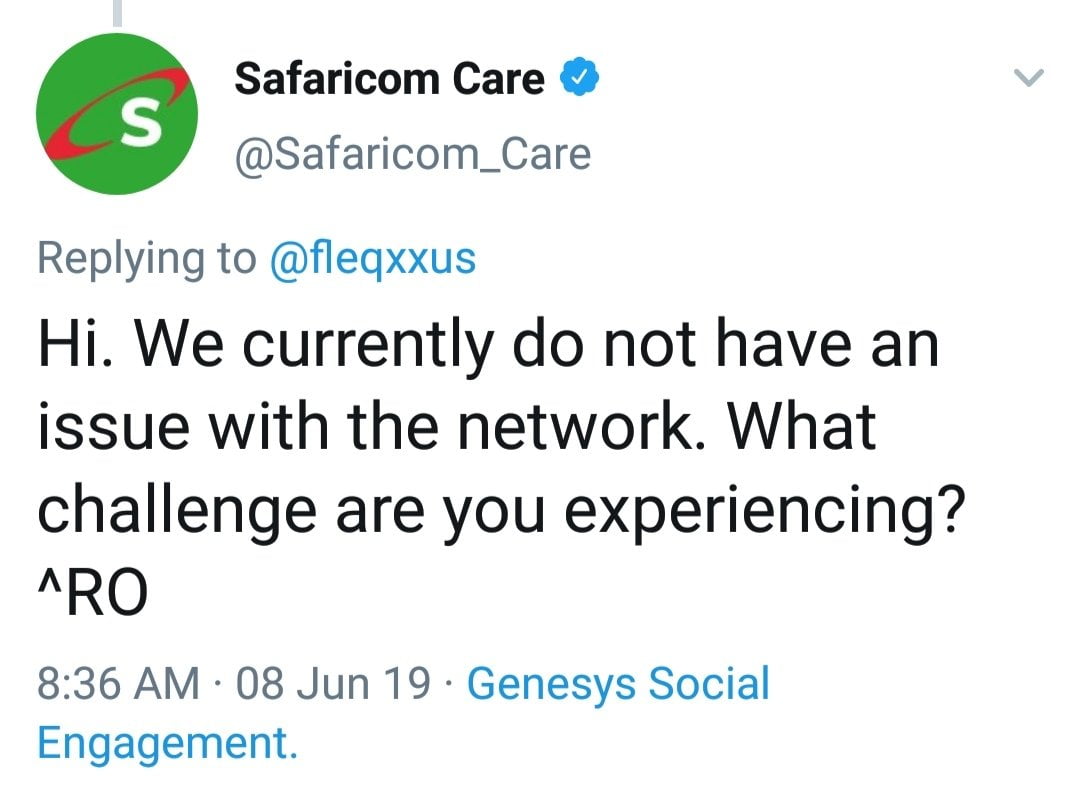The width and height of the screenshot is (1080, 790).
Task: Visit the @fleqxxus profile link
Action: pos(373,260)
